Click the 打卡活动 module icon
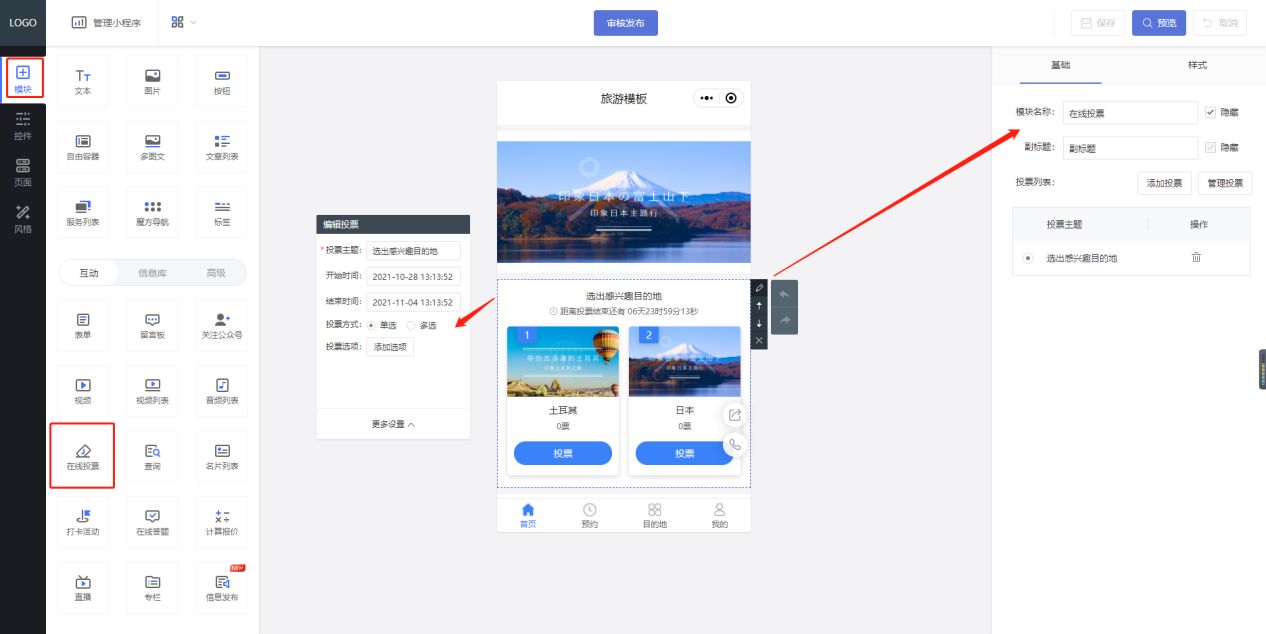This screenshot has width=1266, height=634. click(x=82, y=521)
